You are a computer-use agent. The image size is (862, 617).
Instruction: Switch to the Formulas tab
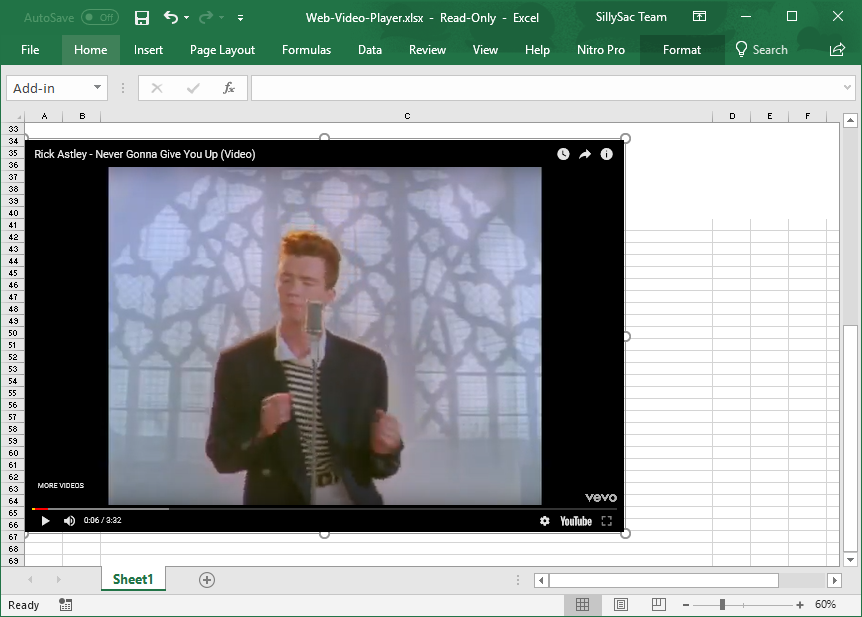point(306,50)
